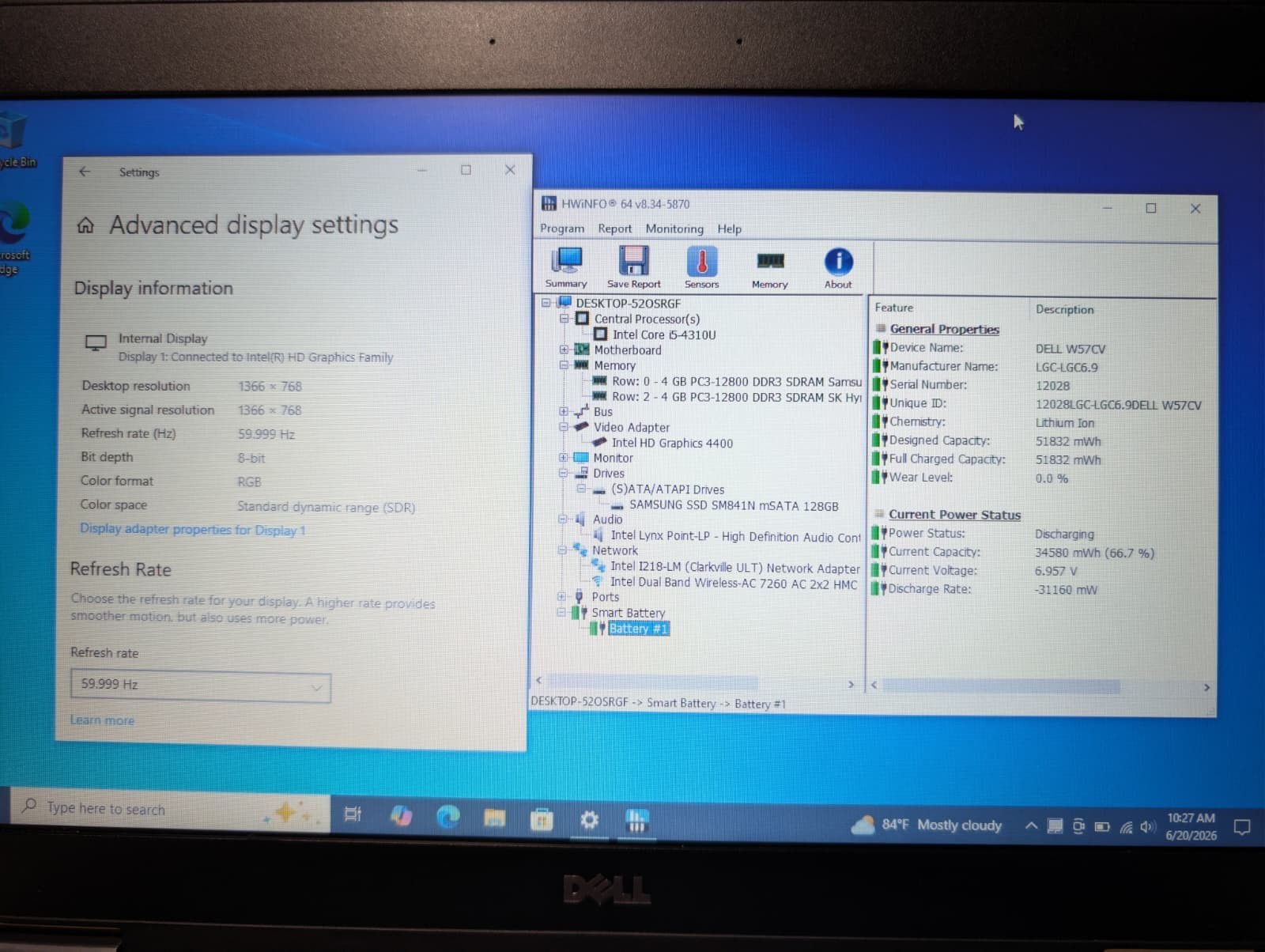1265x952 pixels.
Task: Open the Program menu in HWiNFO
Action: click(562, 229)
